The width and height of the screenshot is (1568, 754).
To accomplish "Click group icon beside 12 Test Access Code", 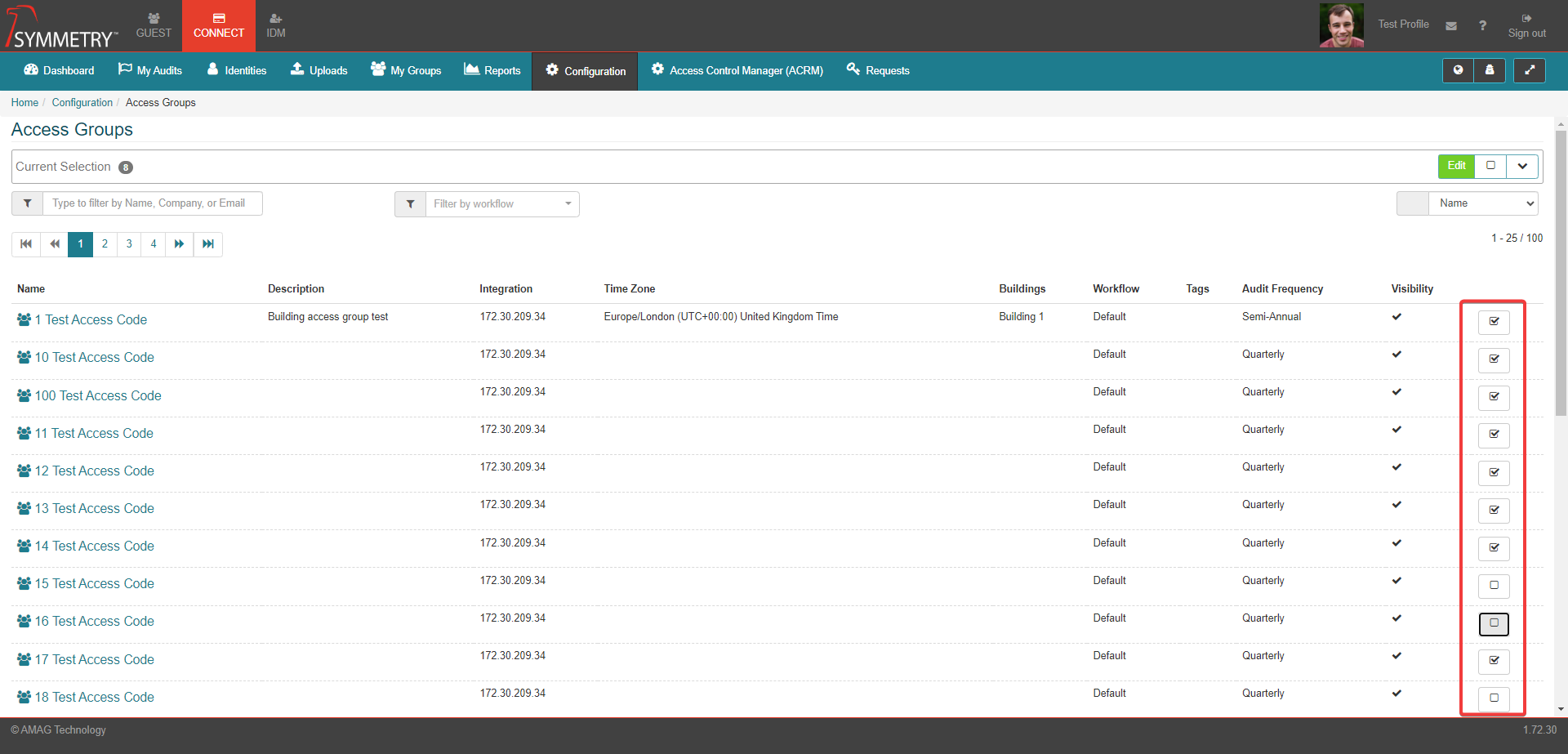I will 24,471.
